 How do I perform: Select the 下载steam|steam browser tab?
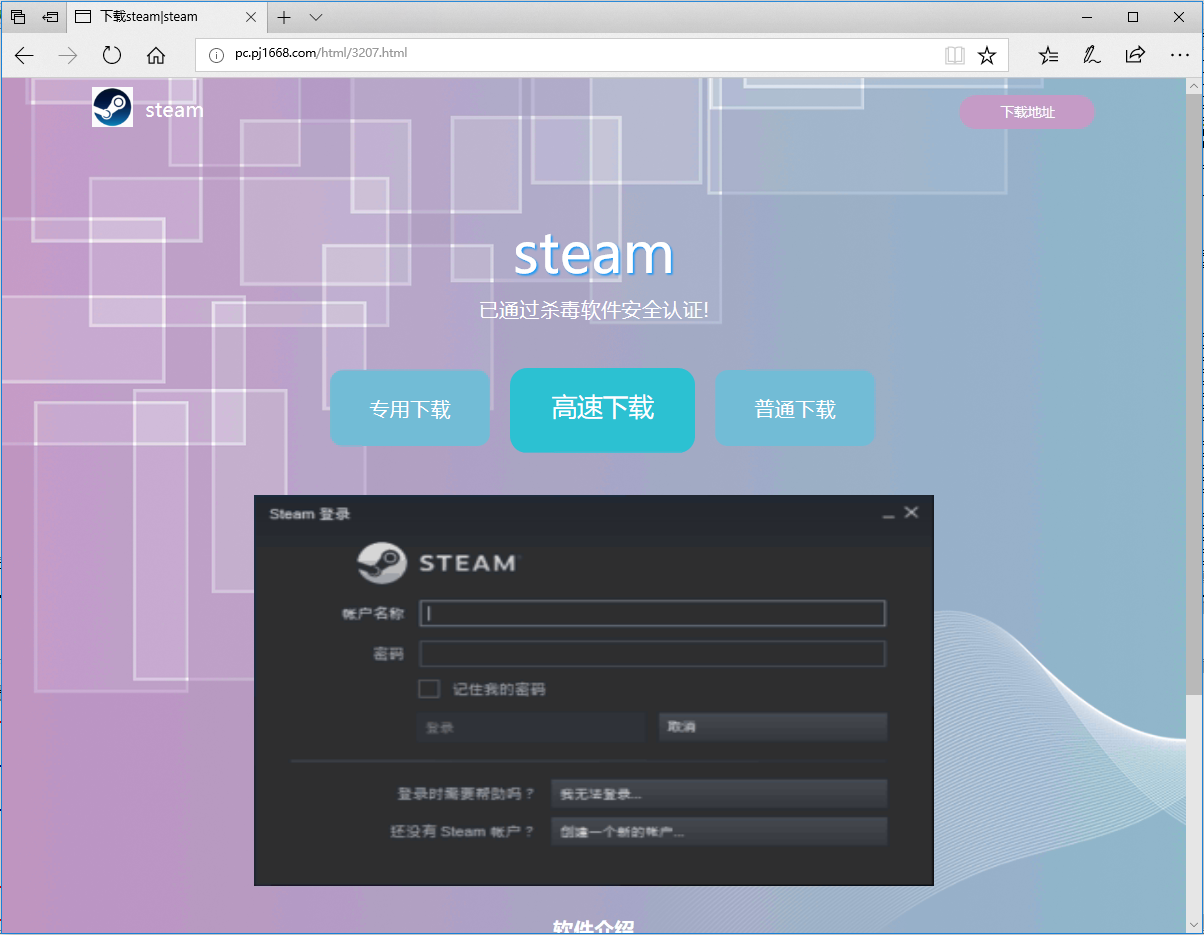(160, 17)
